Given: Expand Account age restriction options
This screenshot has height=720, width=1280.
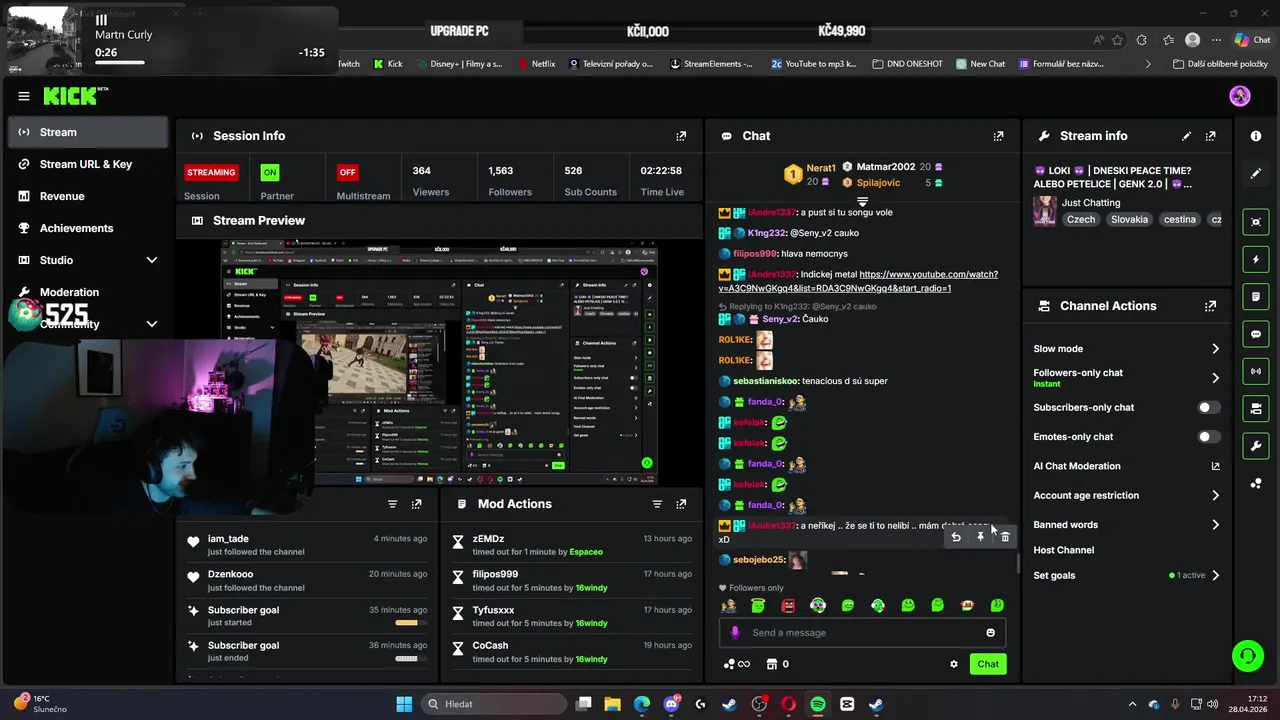Looking at the screenshot, I should (1215, 495).
